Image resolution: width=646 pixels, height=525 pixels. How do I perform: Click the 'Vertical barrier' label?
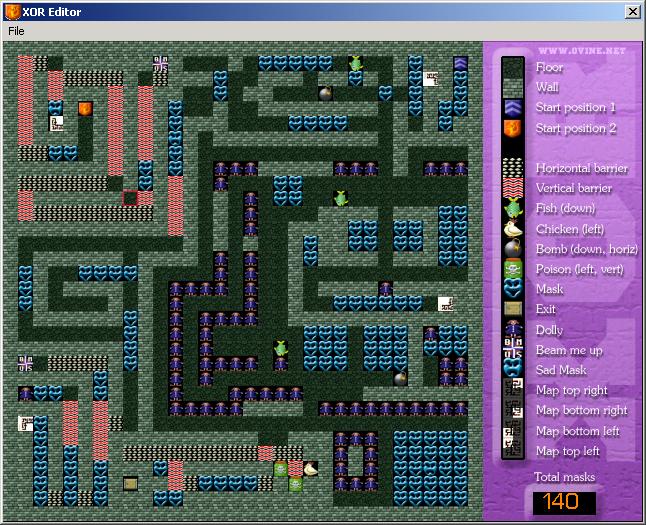tap(574, 188)
